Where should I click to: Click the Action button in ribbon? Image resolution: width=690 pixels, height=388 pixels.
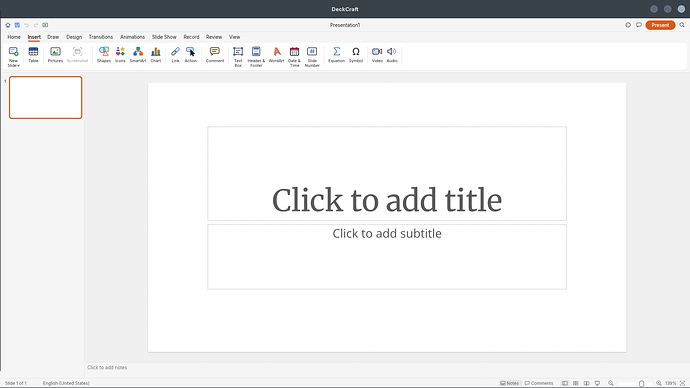pyautogui.click(x=191, y=55)
